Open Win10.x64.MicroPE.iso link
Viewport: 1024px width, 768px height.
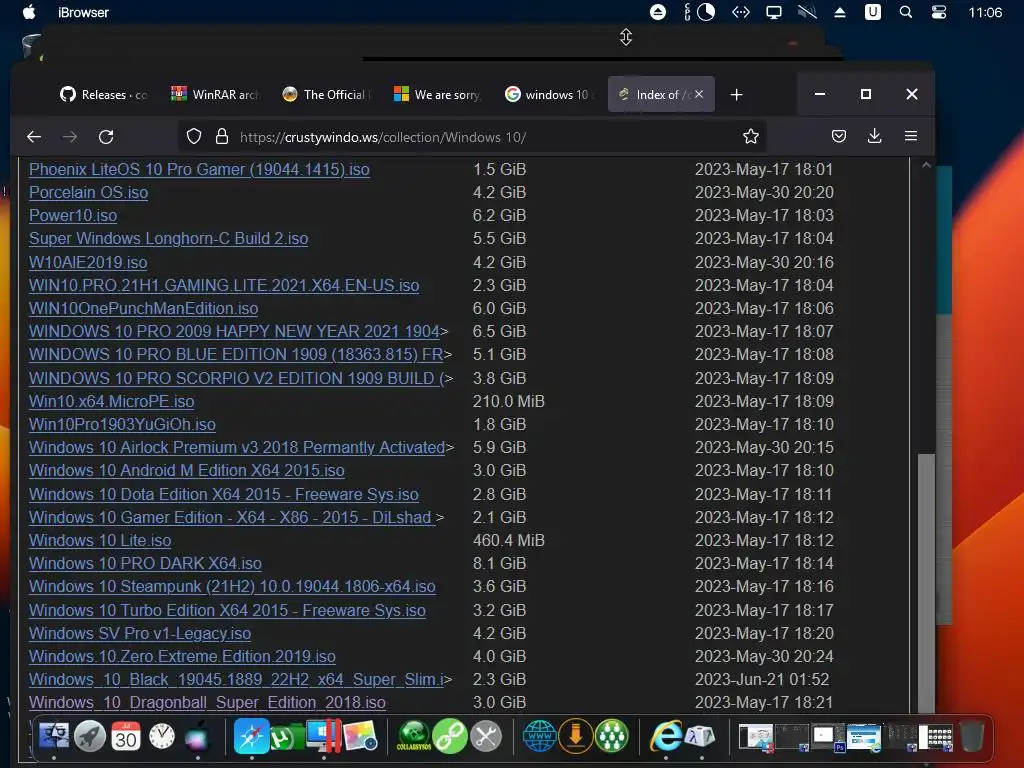(112, 401)
